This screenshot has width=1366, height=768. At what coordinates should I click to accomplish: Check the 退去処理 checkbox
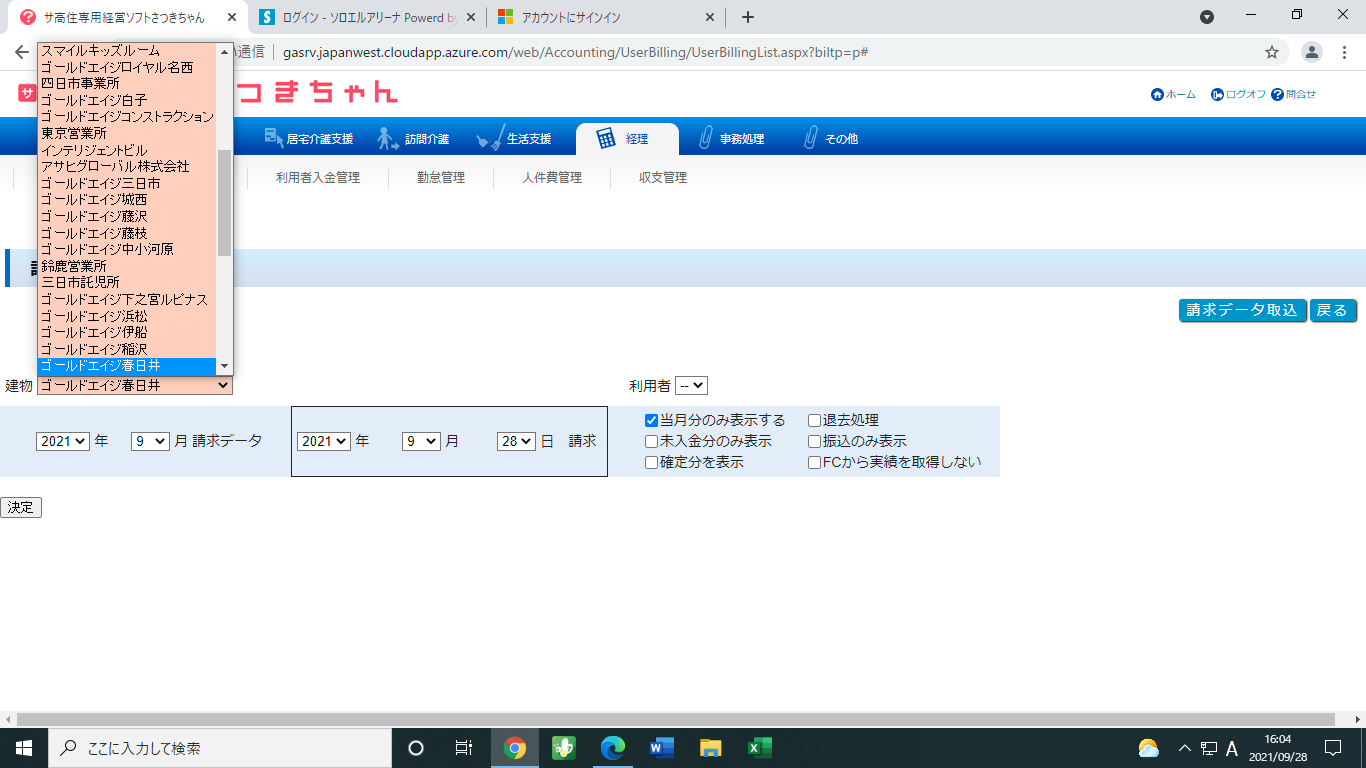pyautogui.click(x=814, y=421)
